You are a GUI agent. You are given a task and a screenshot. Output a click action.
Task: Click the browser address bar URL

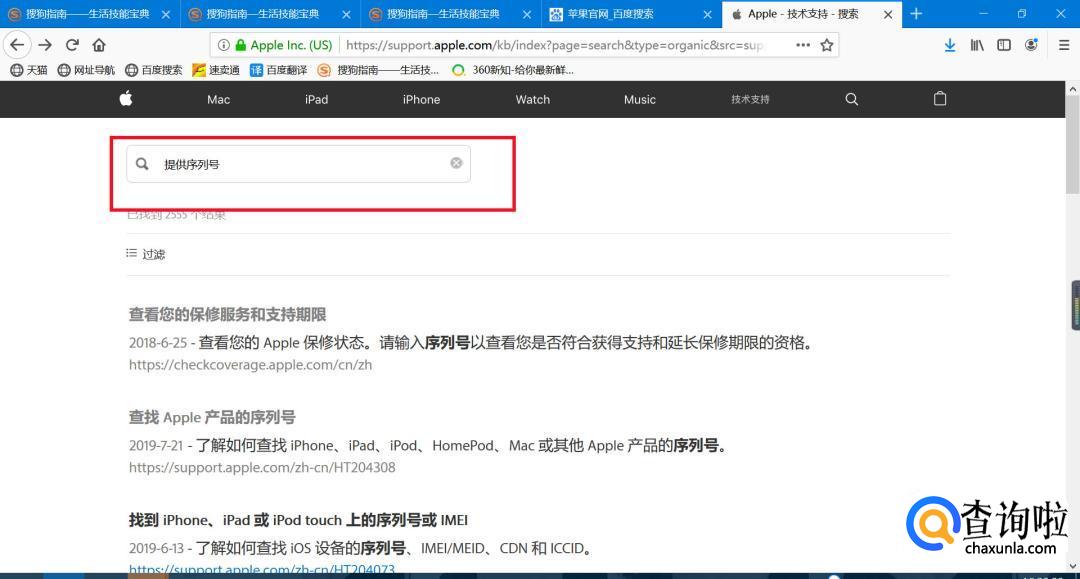click(x=554, y=45)
